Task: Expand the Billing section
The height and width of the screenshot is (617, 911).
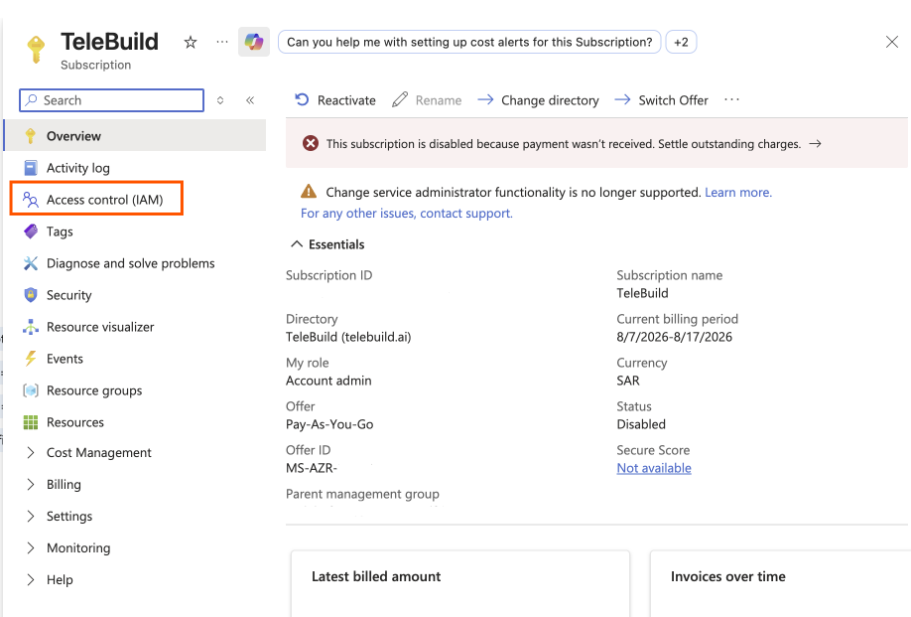Action: pyautogui.click(x=31, y=485)
